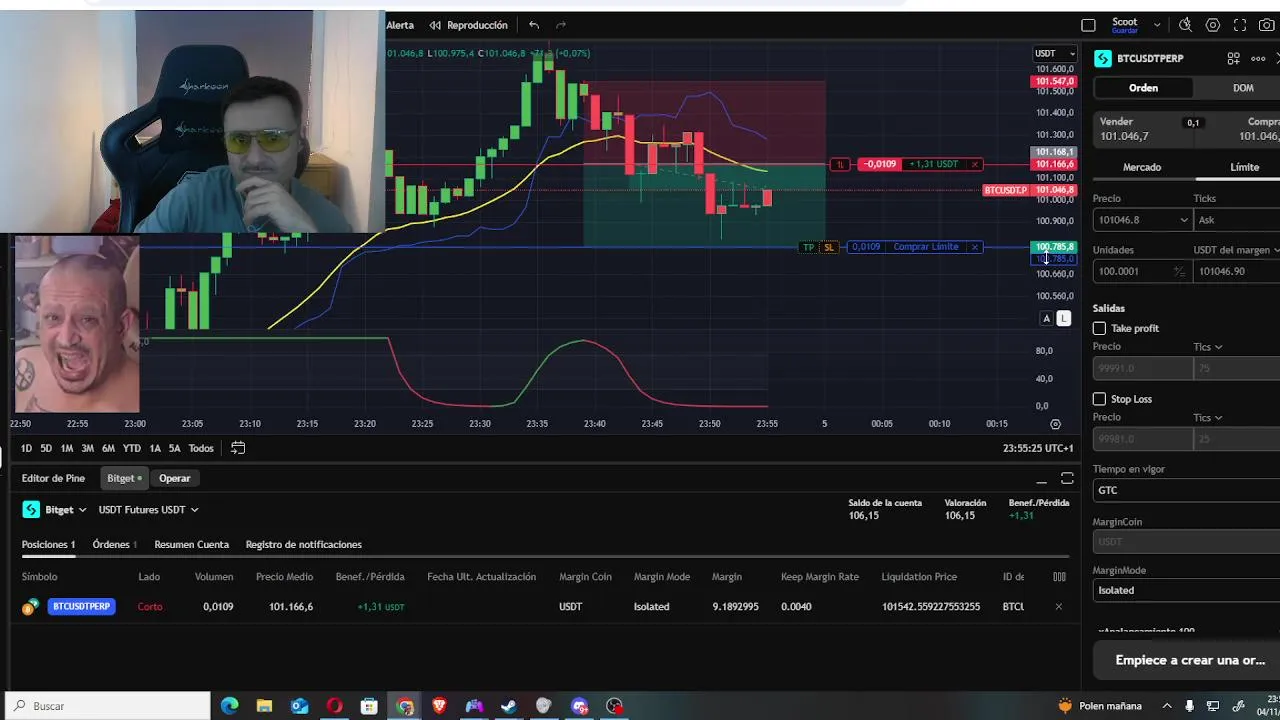The width and height of the screenshot is (1280, 720).
Task: Click the Reproducción replay button
Action: pyautogui.click(x=468, y=25)
